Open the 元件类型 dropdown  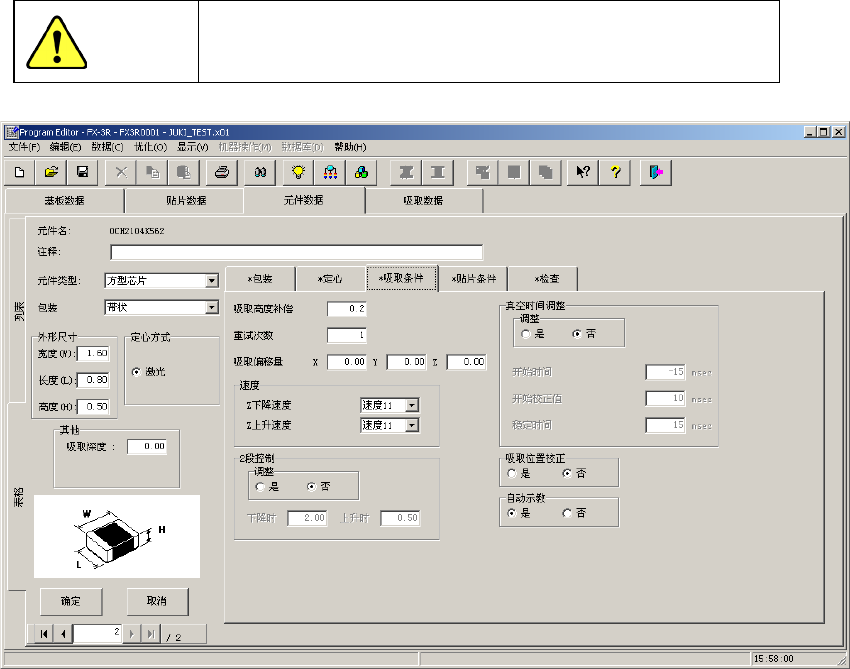(211, 281)
